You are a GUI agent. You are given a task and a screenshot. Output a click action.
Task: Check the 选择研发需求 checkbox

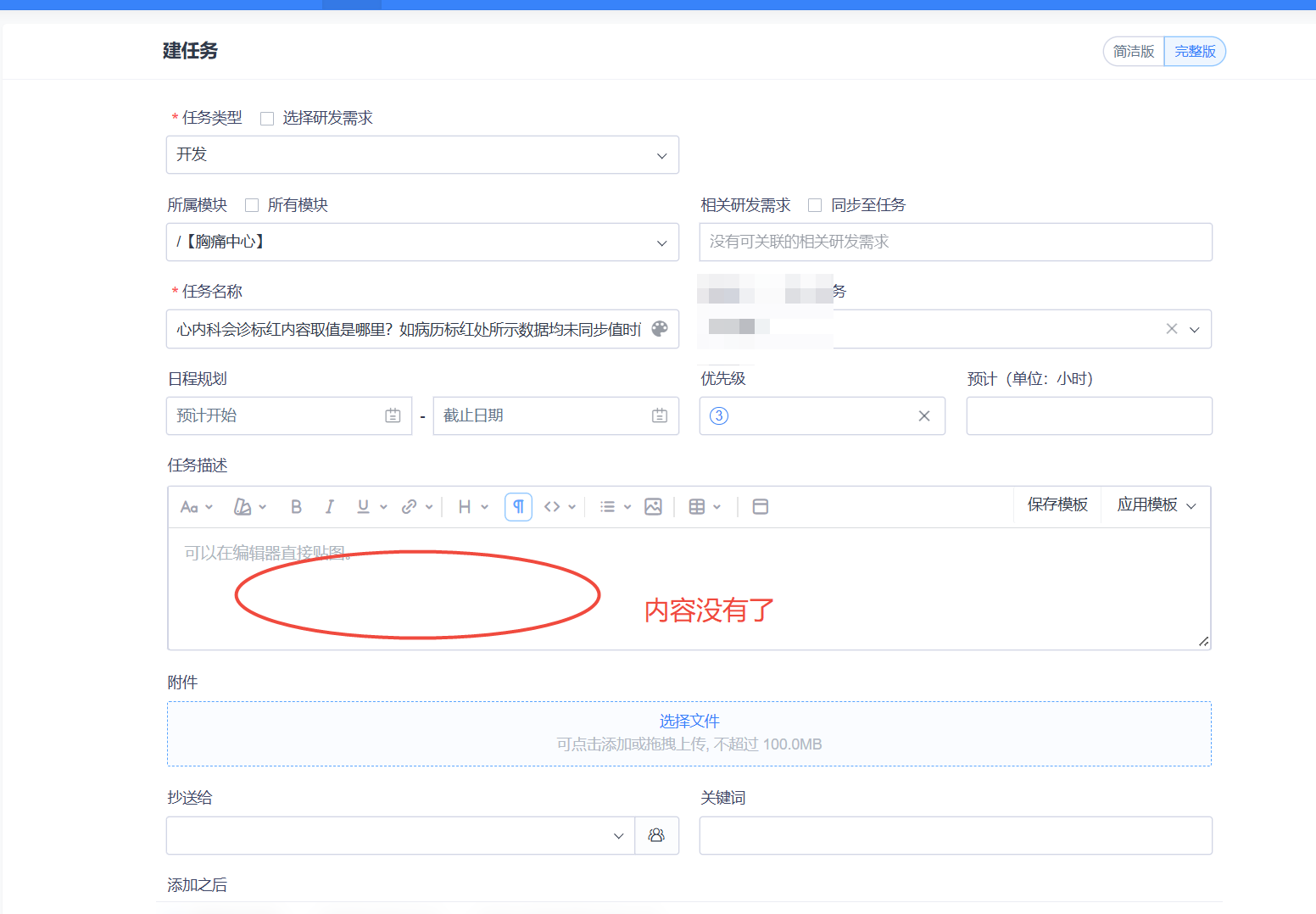[x=267, y=119]
